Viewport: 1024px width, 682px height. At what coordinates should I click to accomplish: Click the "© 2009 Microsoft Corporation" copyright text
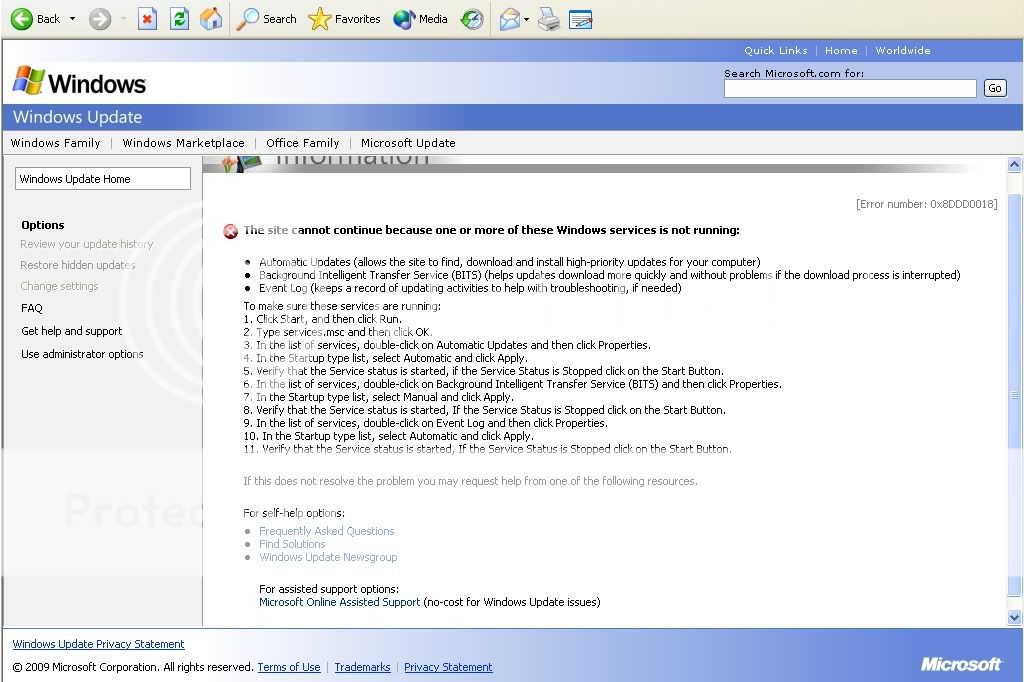pyautogui.click(x=133, y=667)
